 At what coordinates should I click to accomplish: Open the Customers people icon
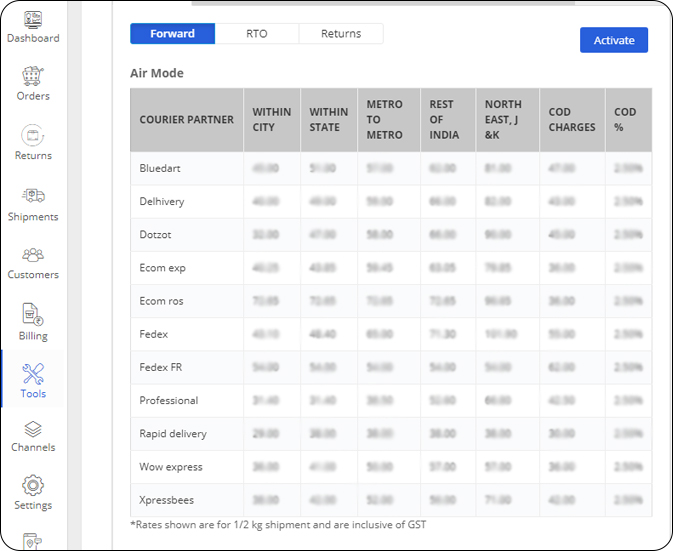[33, 255]
